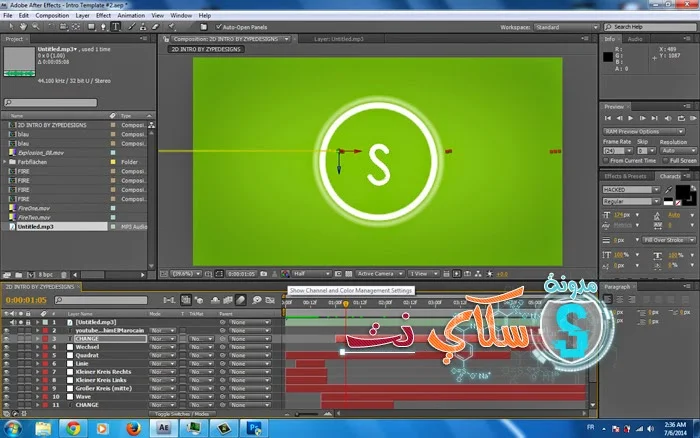Click the Project panel search field
Viewport: 700px width, 438px height.
pos(50,103)
